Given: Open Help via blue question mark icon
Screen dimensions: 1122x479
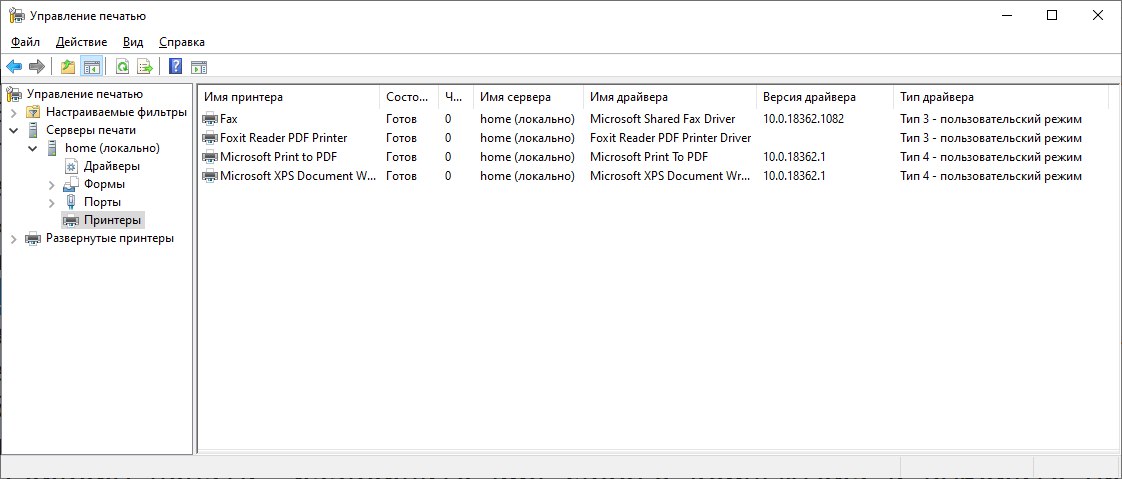Looking at the screenshot, I should point(175,67).
